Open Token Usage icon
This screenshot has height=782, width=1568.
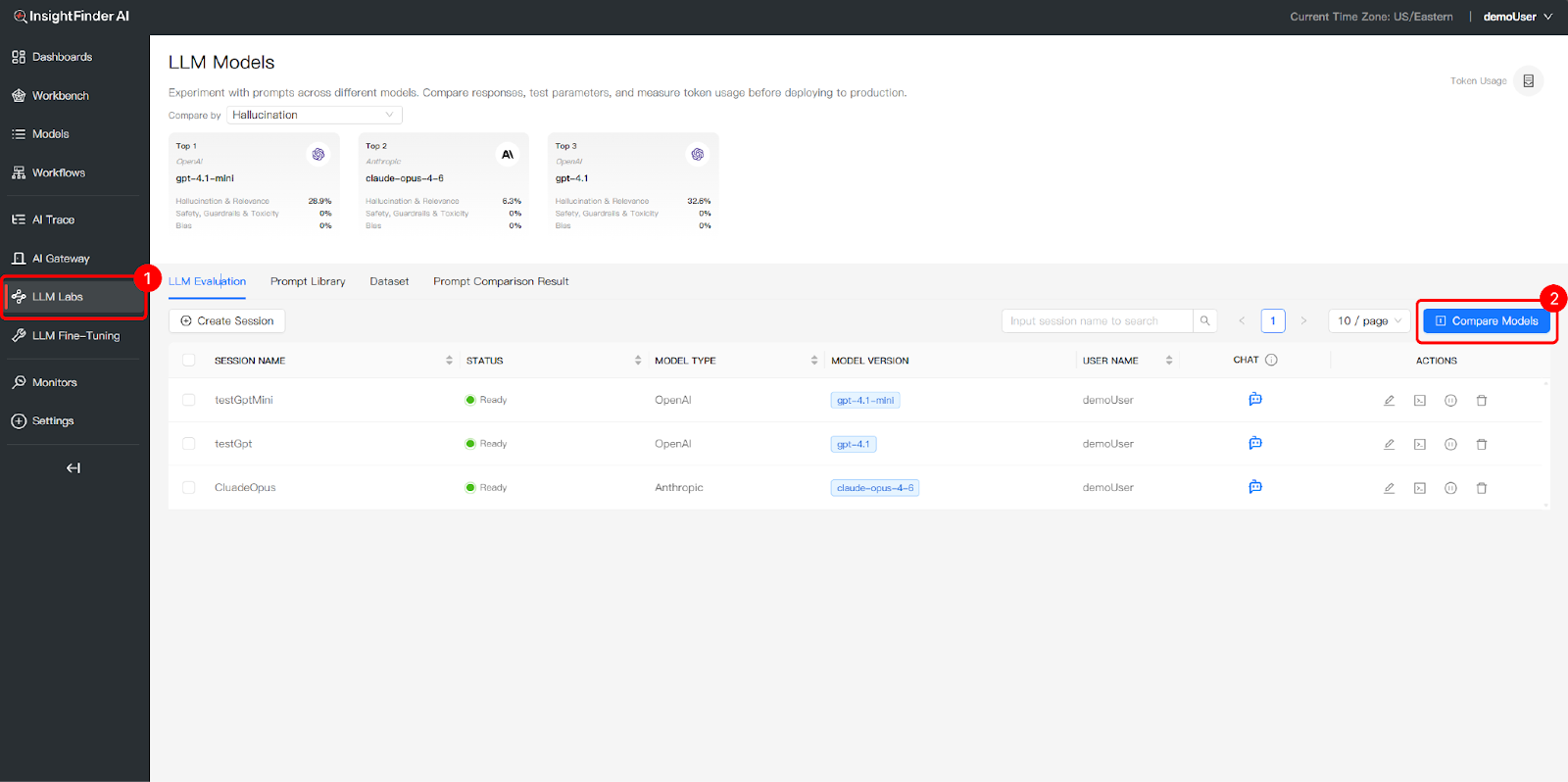click(1528, 81)
